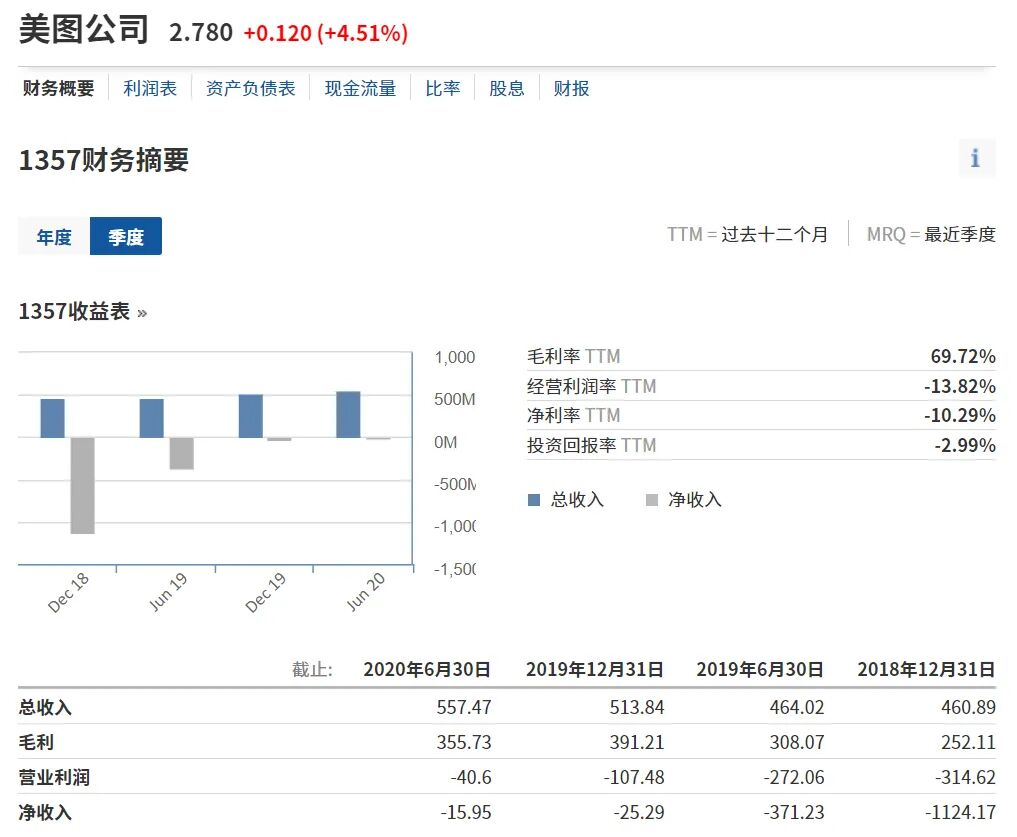
Task: Click the gross profit value 252.11
Action: click(x=968, y=742)
